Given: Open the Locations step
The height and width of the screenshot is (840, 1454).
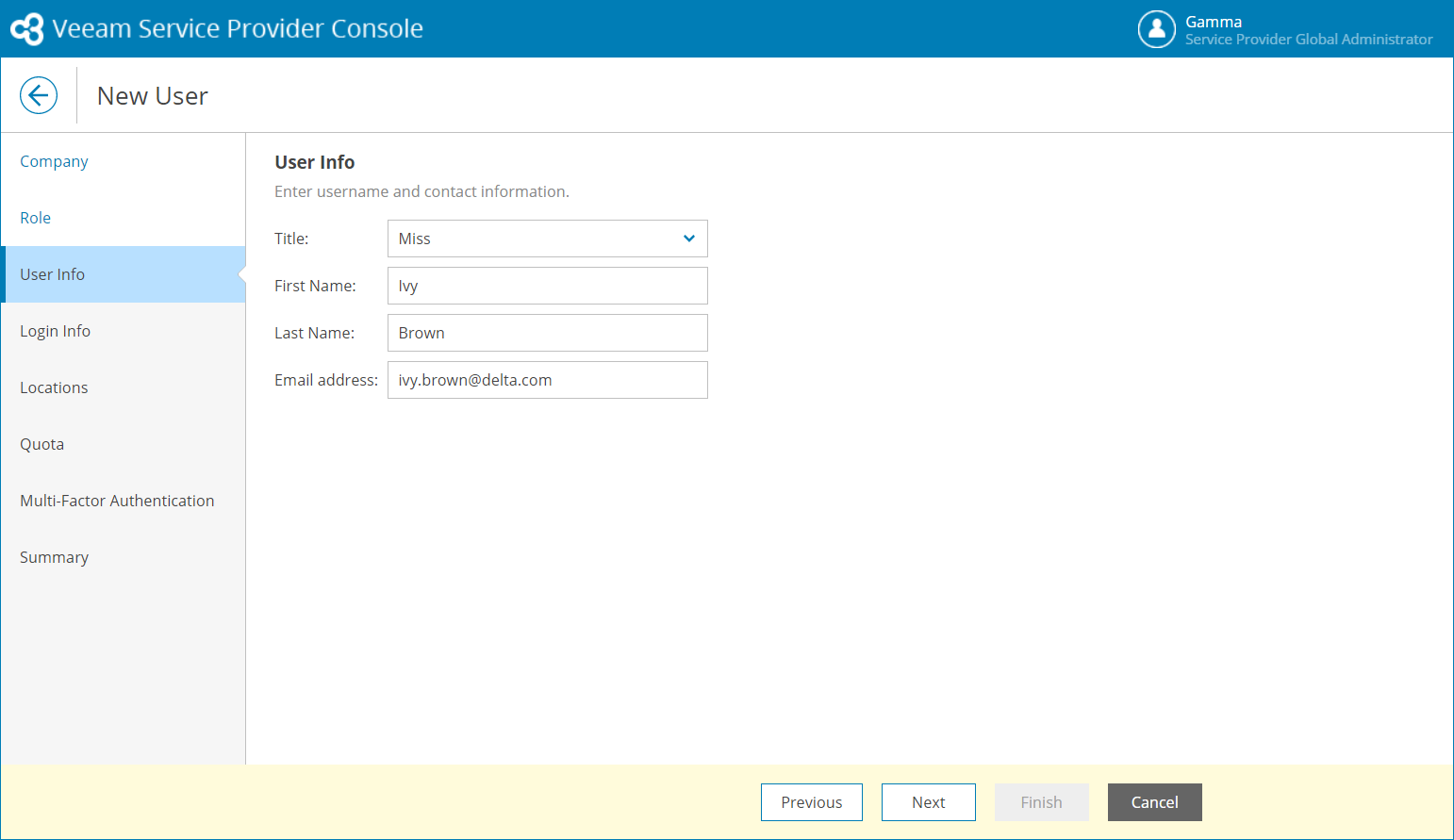Looking at the screenshot, I should pyautogui.click(x=54, y=387).
